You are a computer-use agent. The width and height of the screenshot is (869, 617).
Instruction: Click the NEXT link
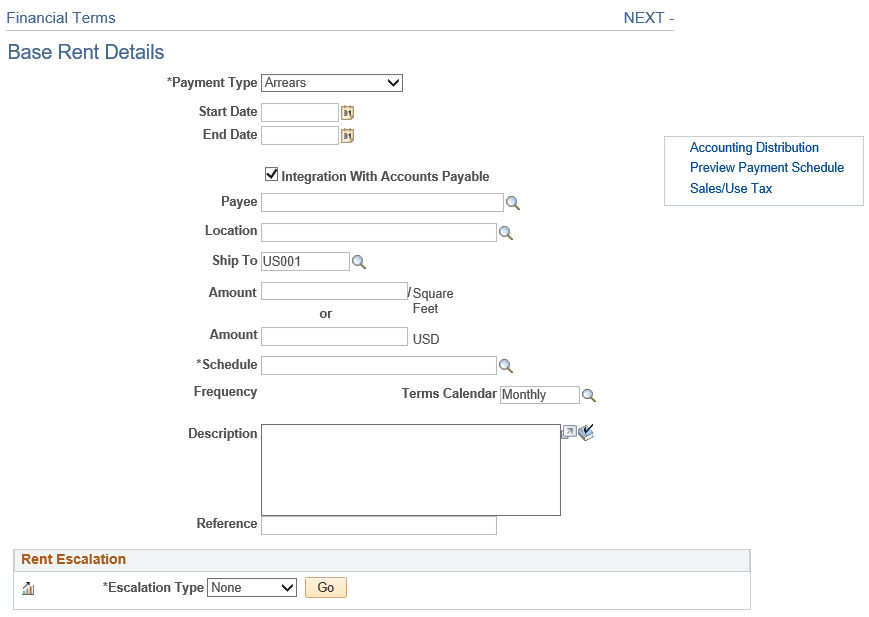point(643,17)
